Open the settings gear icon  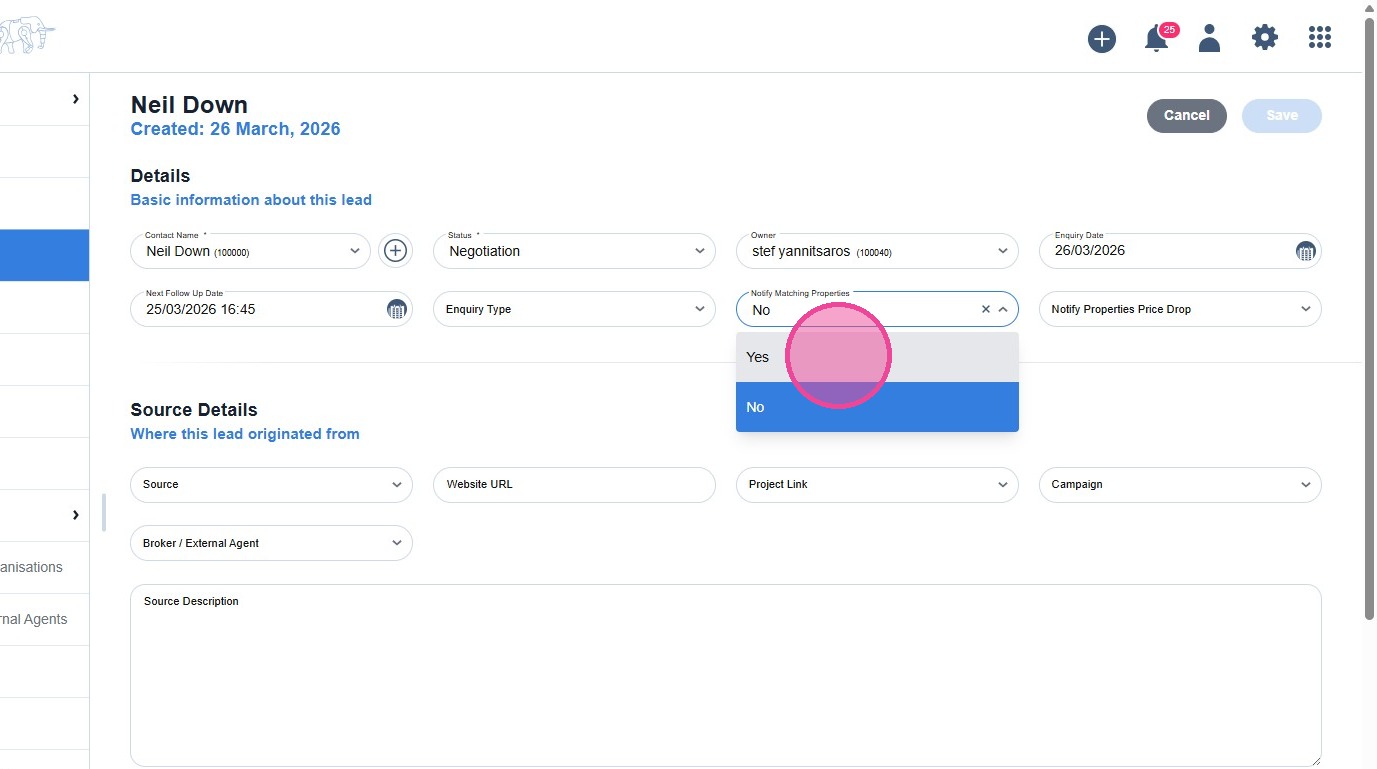point(1265,38)
